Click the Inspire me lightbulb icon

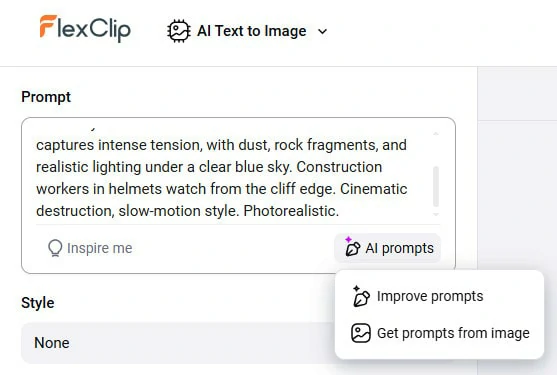tap(55, 248)
